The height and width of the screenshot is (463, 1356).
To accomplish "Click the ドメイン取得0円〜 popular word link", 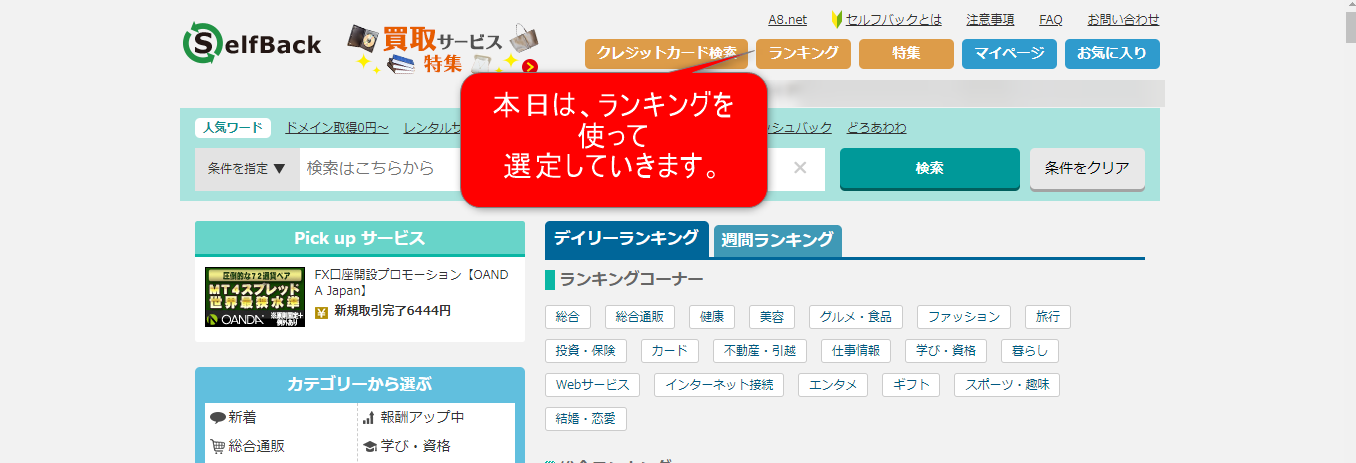I will click(x=336, y=128).
